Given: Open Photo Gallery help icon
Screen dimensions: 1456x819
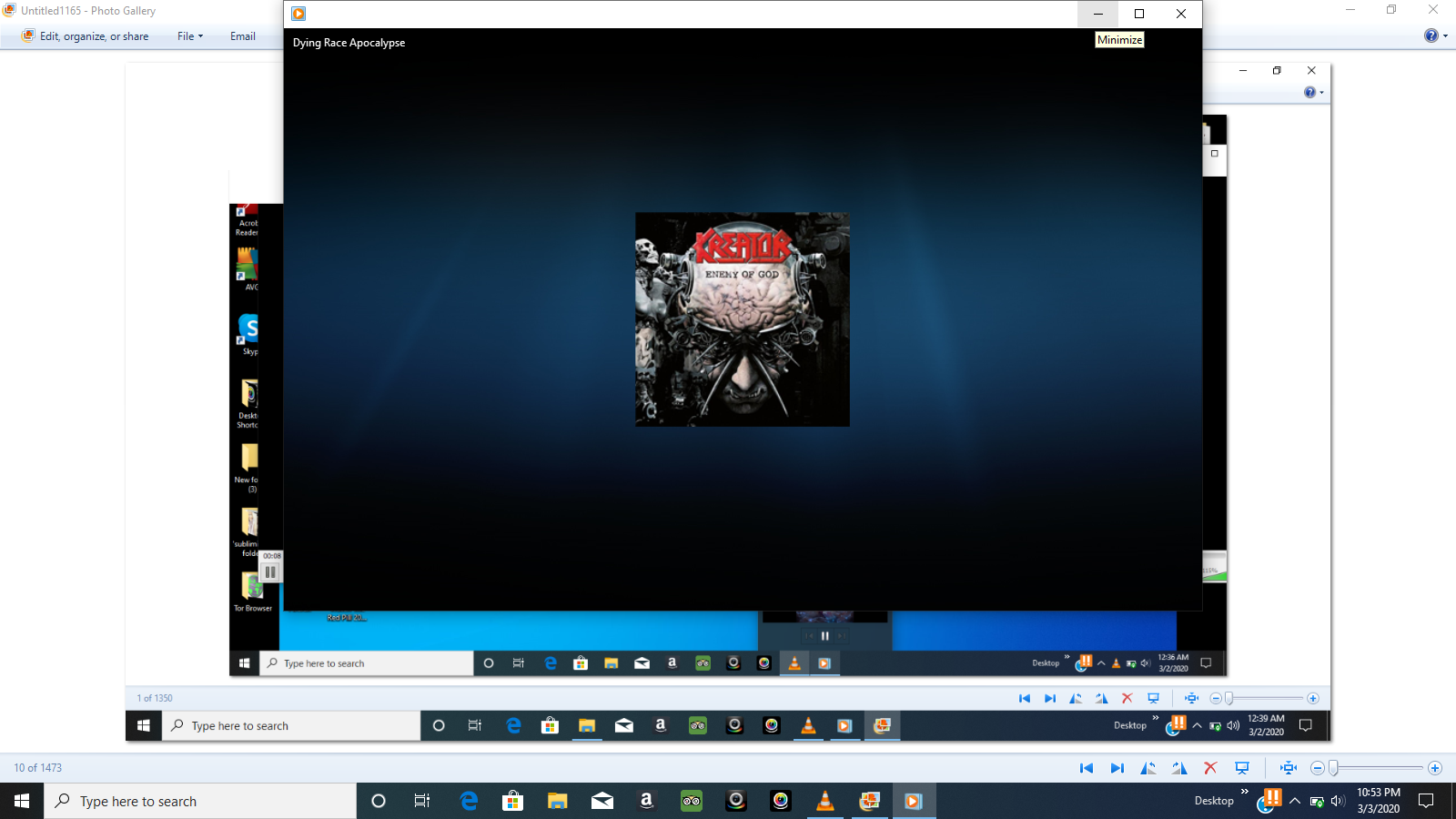Looking at the screenshot, I should pyautogui.click(x=1431, y=35).
